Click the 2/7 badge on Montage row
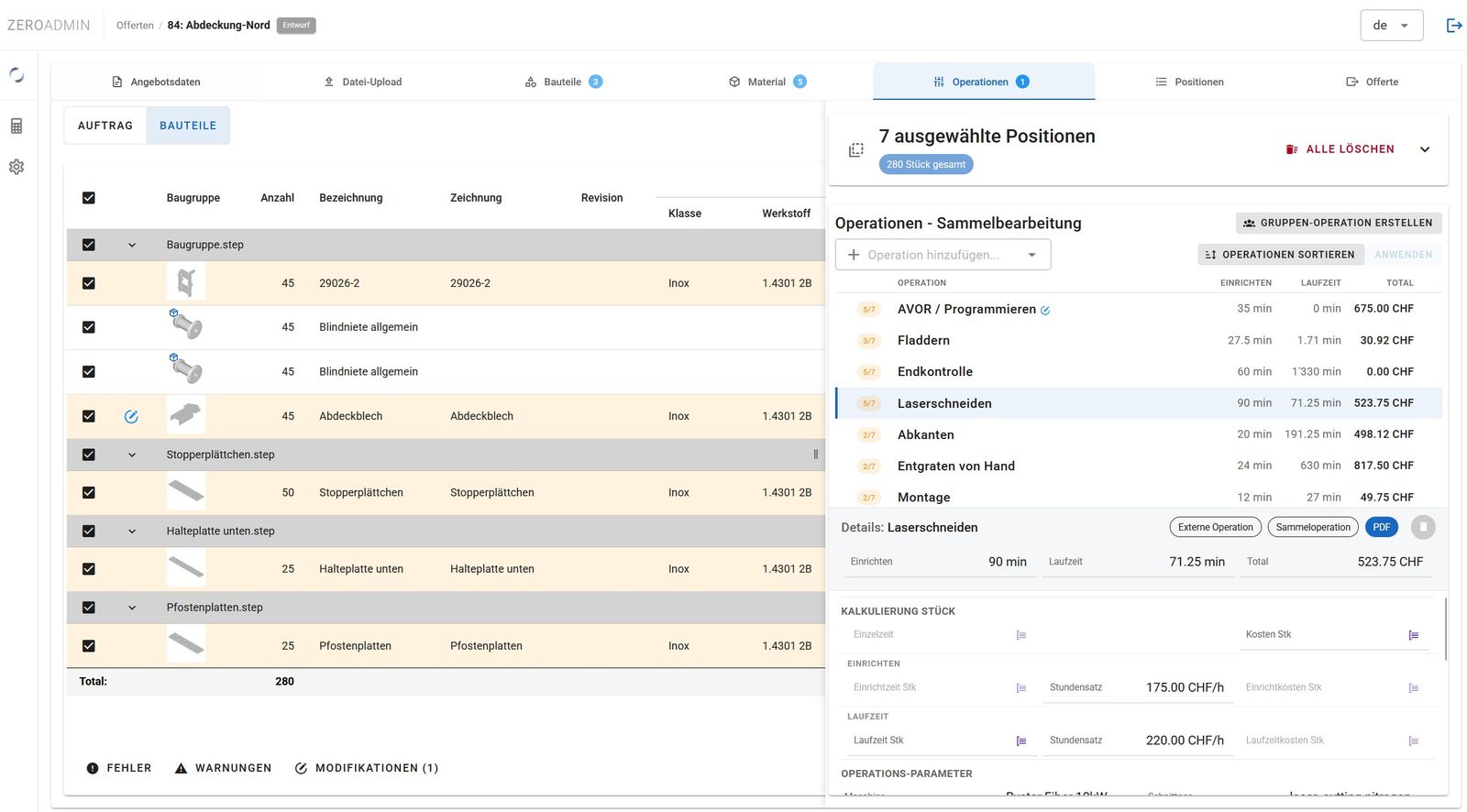 [869, 498]
